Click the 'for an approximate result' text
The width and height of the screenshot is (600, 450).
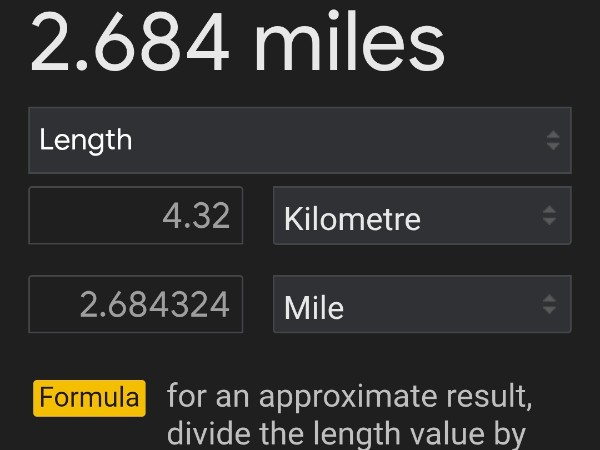pos(349,397)
